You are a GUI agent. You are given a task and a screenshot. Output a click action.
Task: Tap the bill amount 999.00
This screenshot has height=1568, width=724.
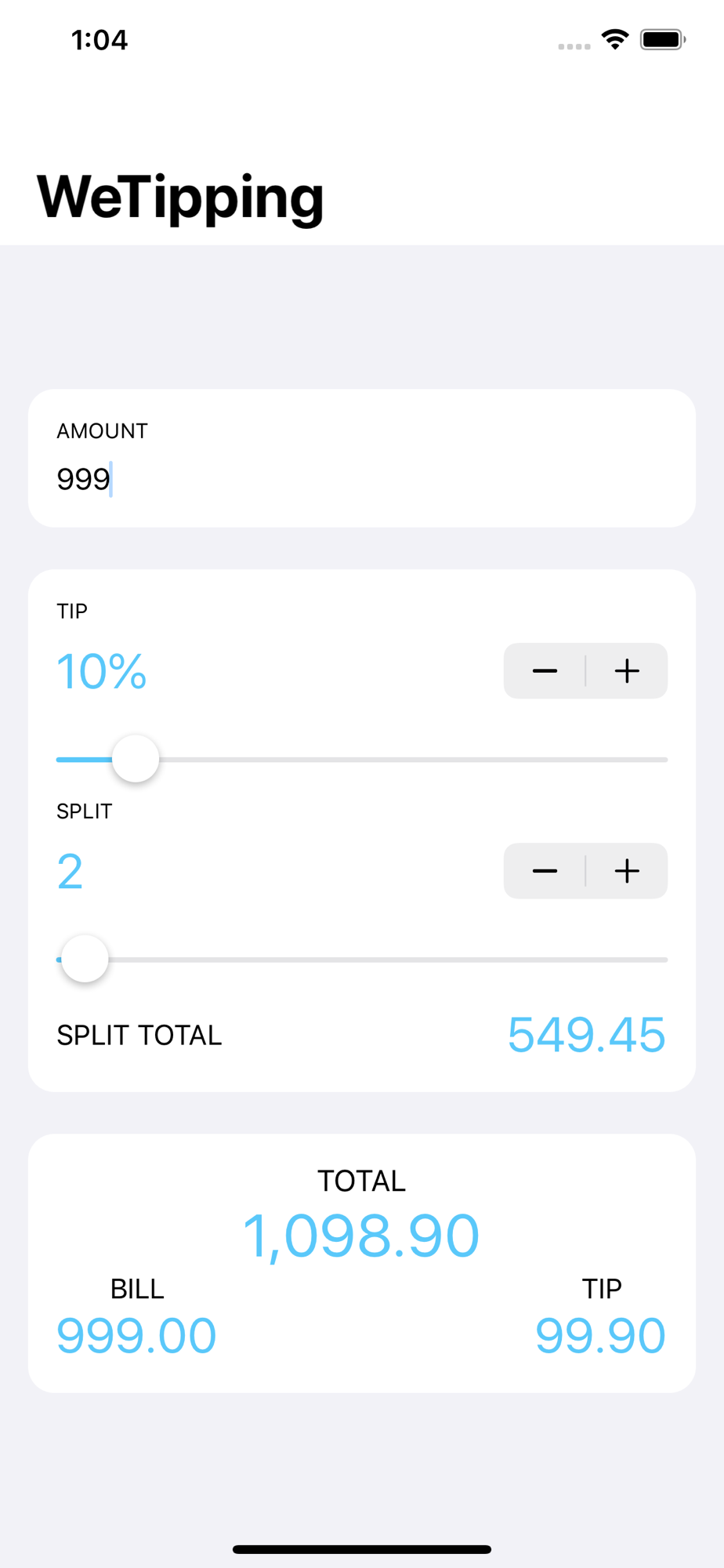[x=136, y=1336]
